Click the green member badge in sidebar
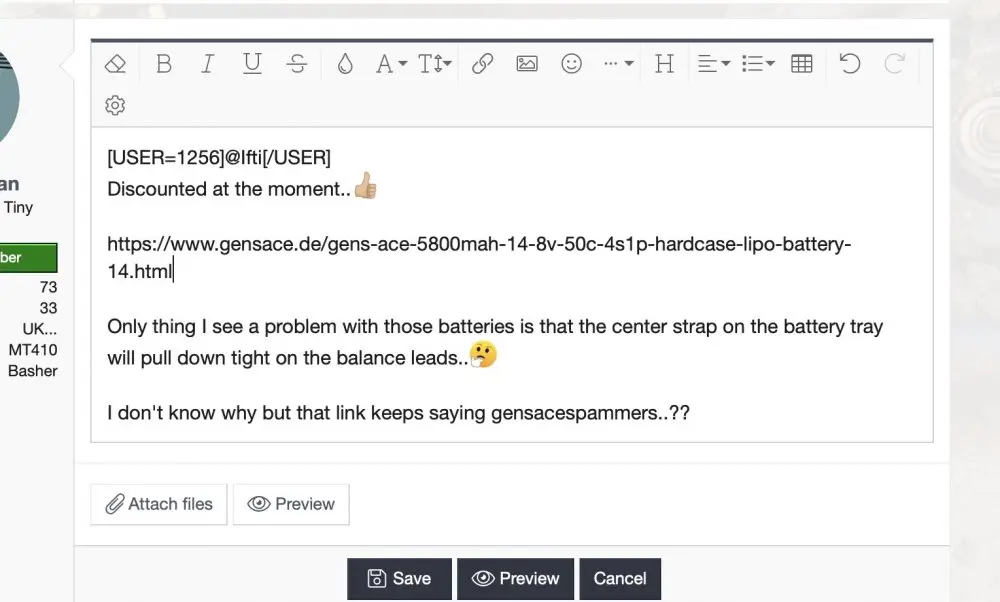This screenshot has width=1000, height=602. (28, 258)
